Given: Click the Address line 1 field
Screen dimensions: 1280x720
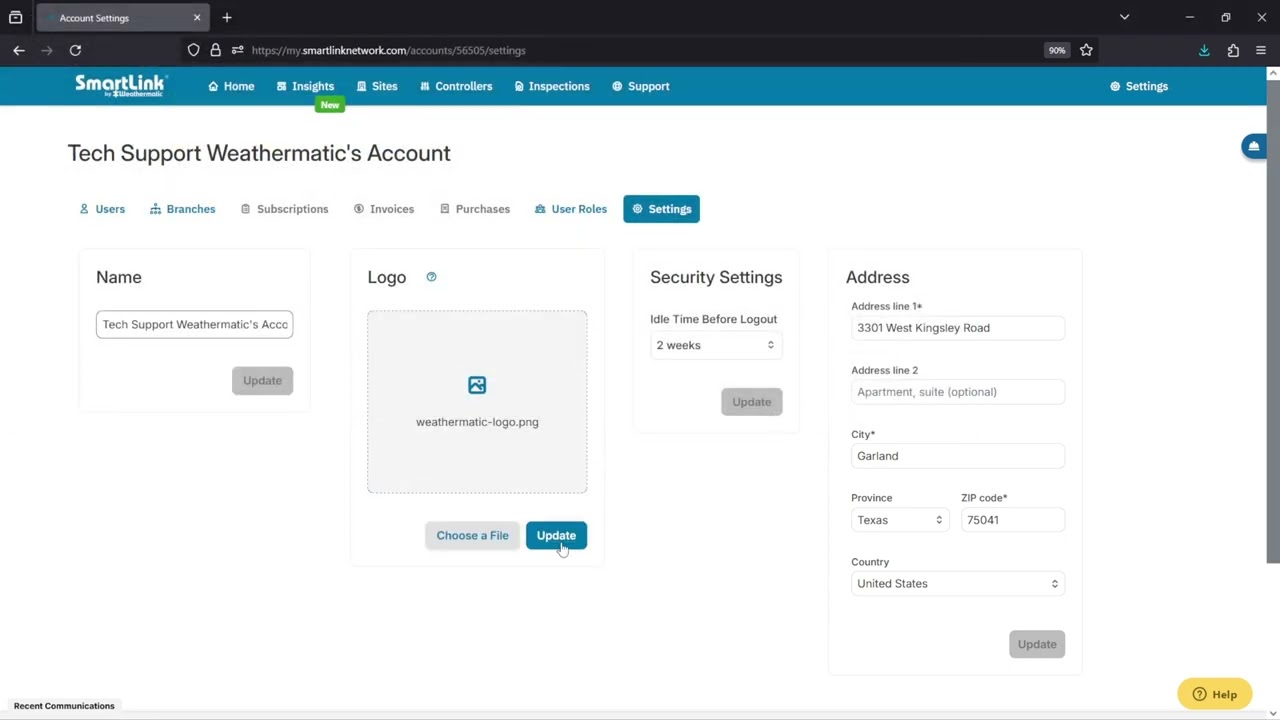Looking at the screenshot, I should 958,328.
